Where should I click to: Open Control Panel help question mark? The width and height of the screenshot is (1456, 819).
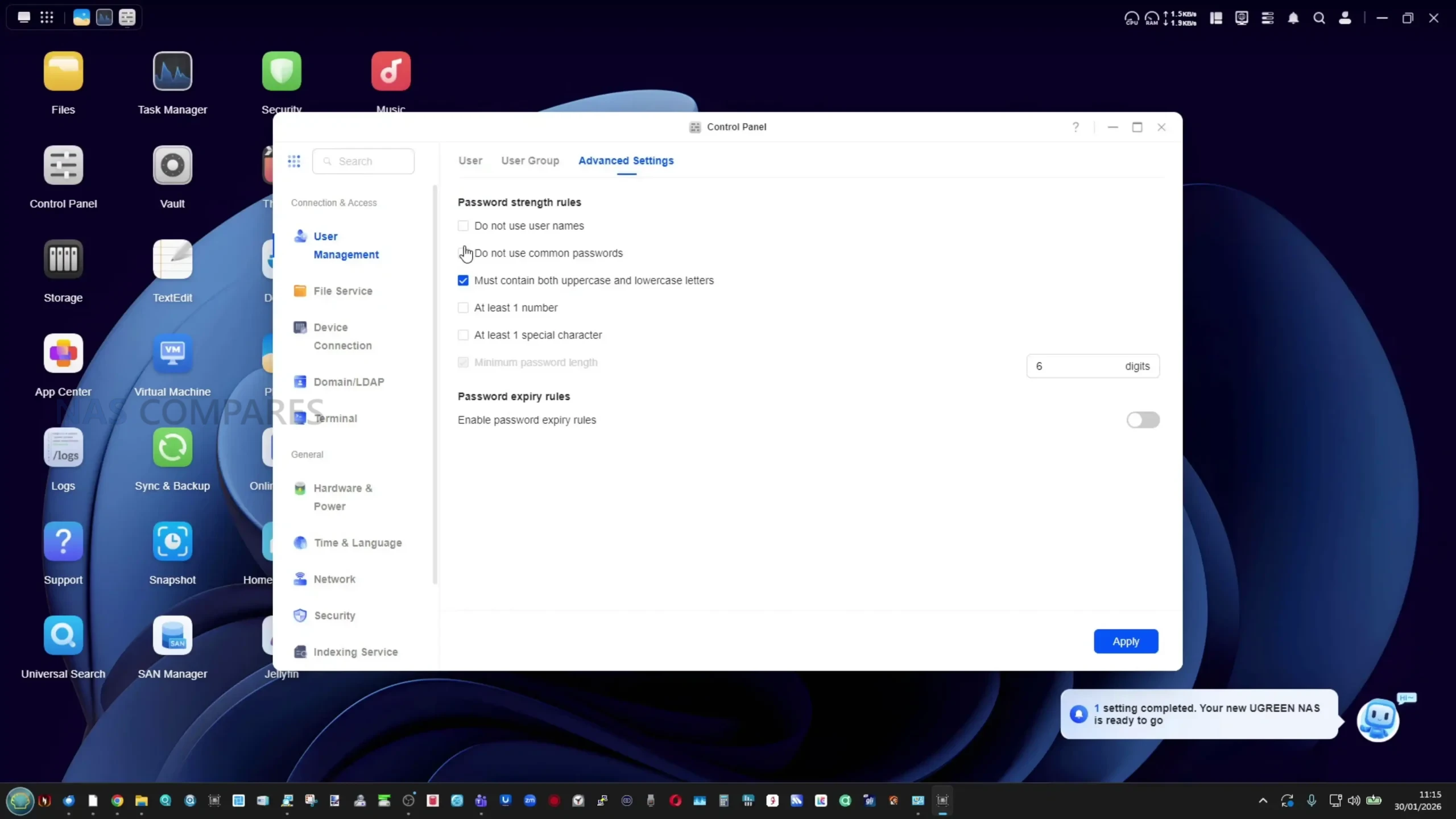1075,127
